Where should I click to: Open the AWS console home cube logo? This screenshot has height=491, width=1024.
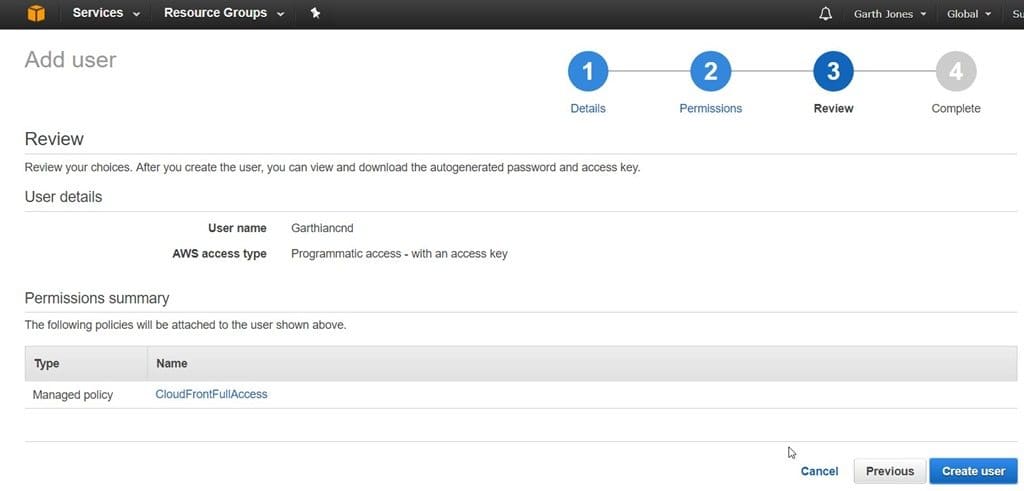[37, 13]
